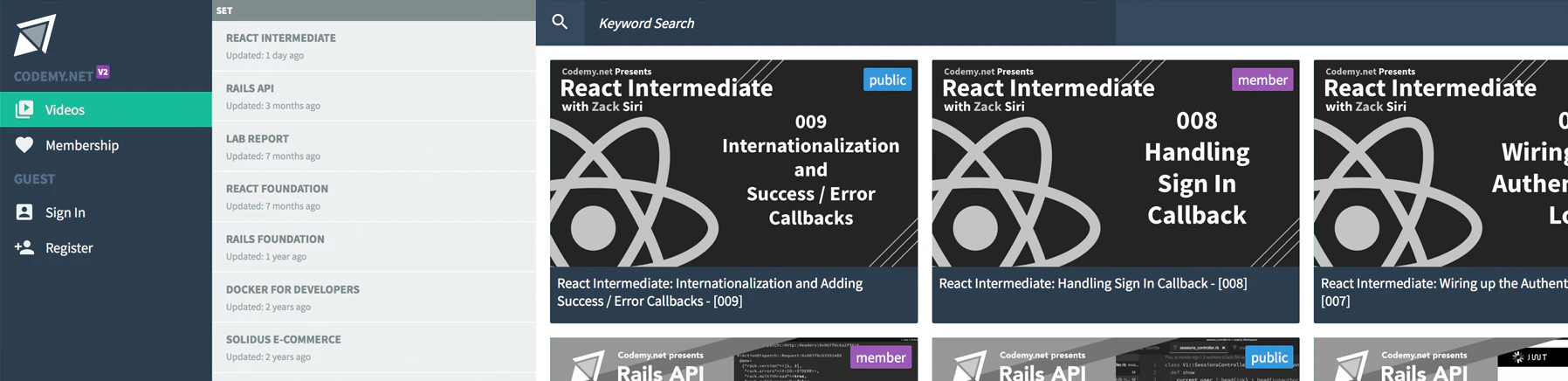Select the React Intermediate set
Image resolution: width=1568 pixels, height=381 pixels.
click(374, 46)
